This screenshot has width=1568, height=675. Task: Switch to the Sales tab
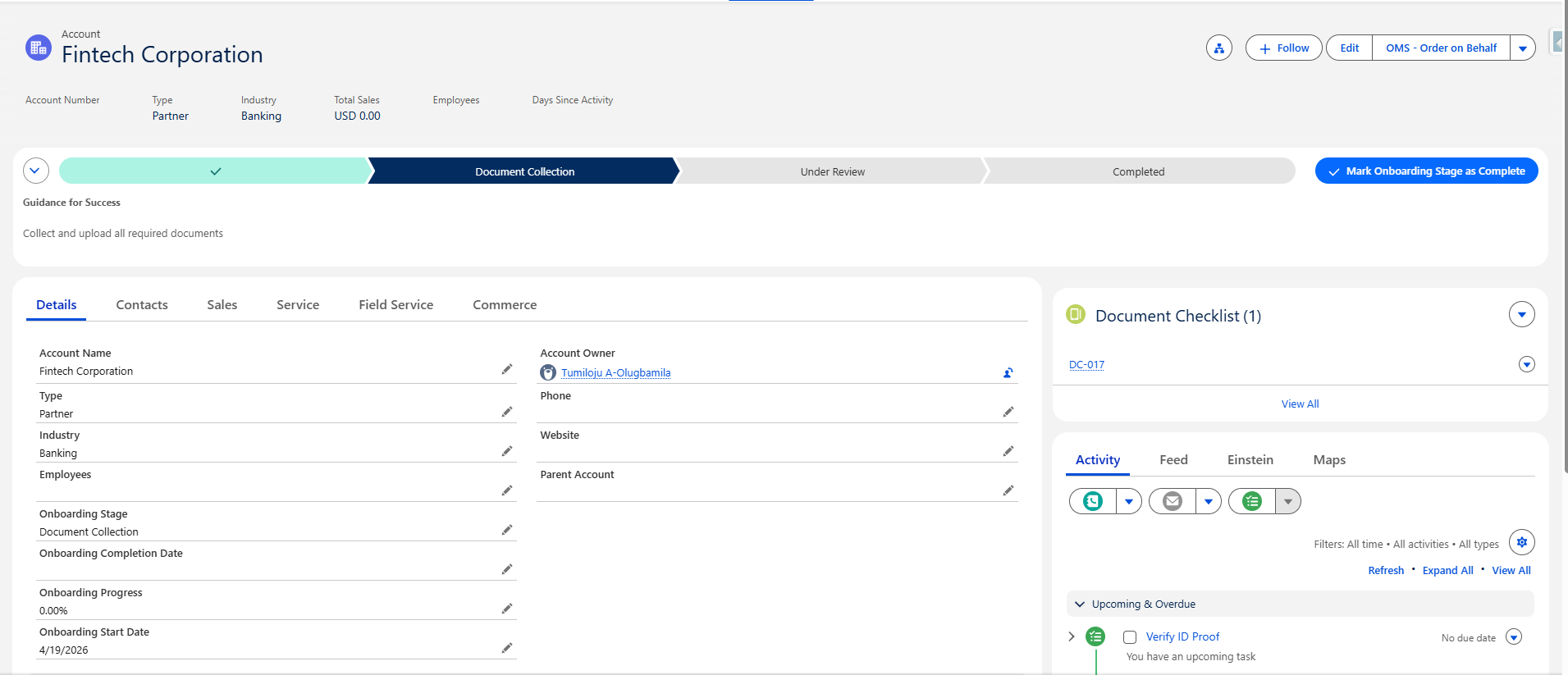(222, 304)
